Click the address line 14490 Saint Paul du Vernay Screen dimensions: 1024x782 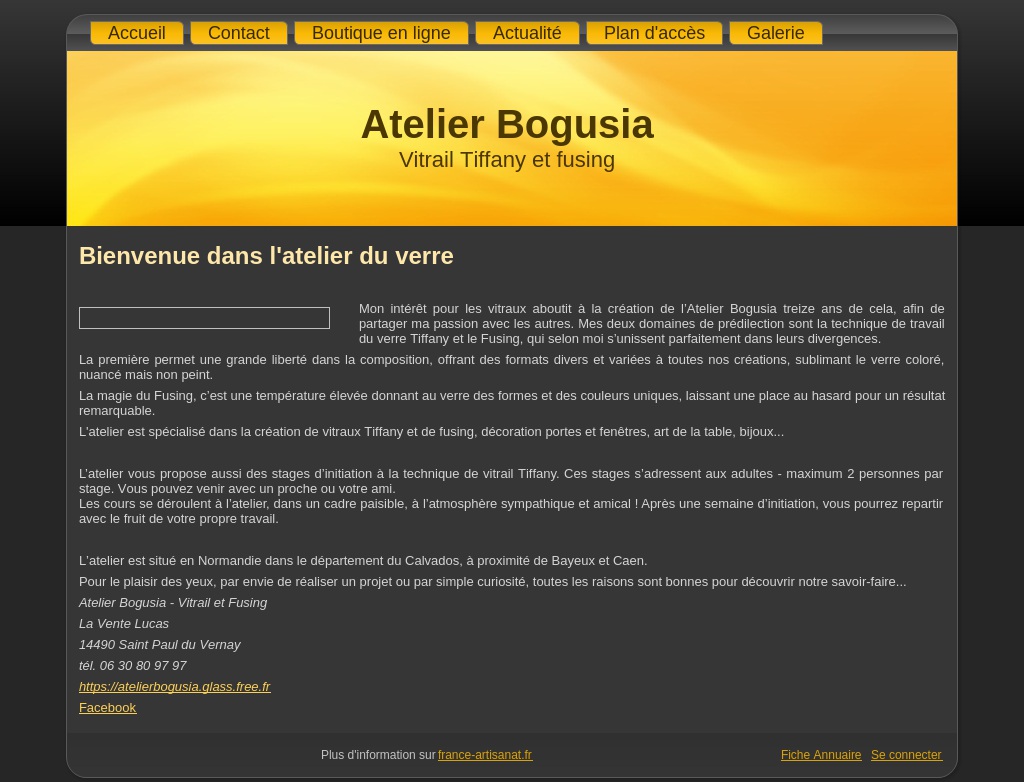coord(159,645)
